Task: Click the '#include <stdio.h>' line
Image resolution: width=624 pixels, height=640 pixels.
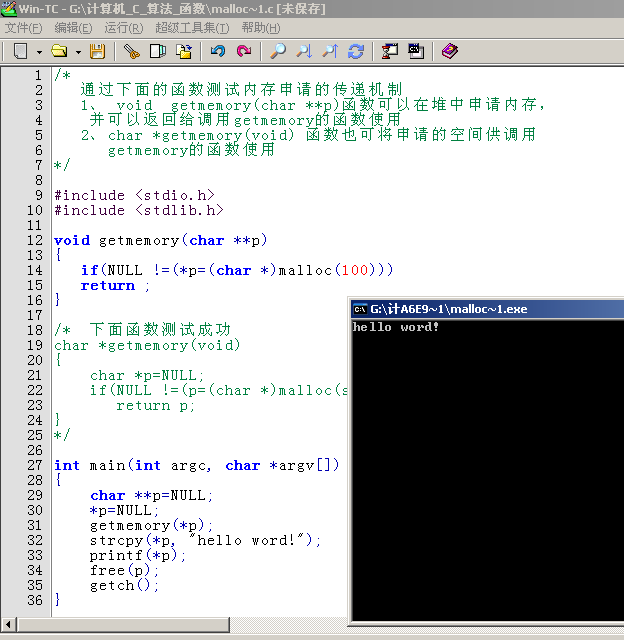Action: coord(134,195)
